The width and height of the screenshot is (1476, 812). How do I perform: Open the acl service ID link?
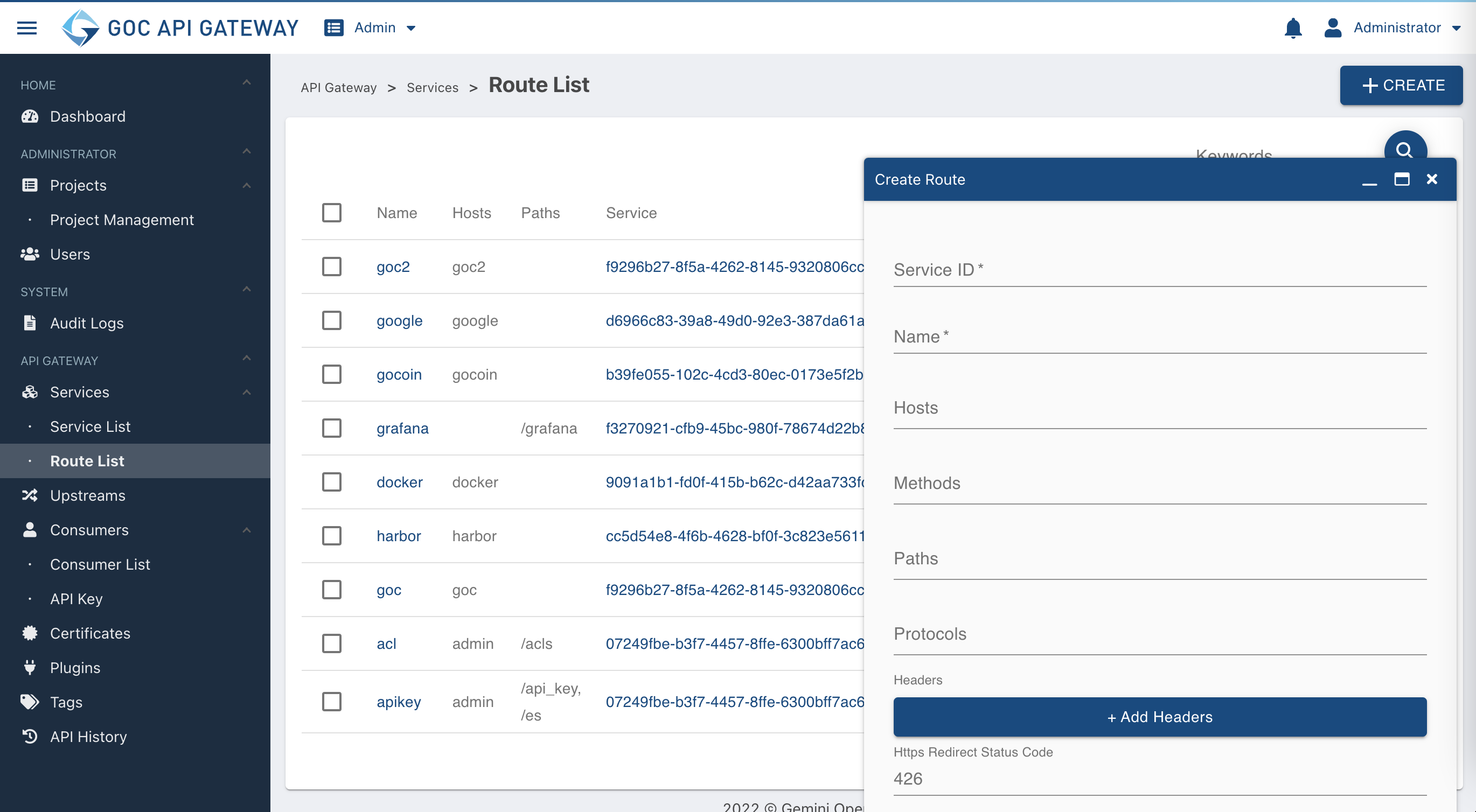coord(735,643)
